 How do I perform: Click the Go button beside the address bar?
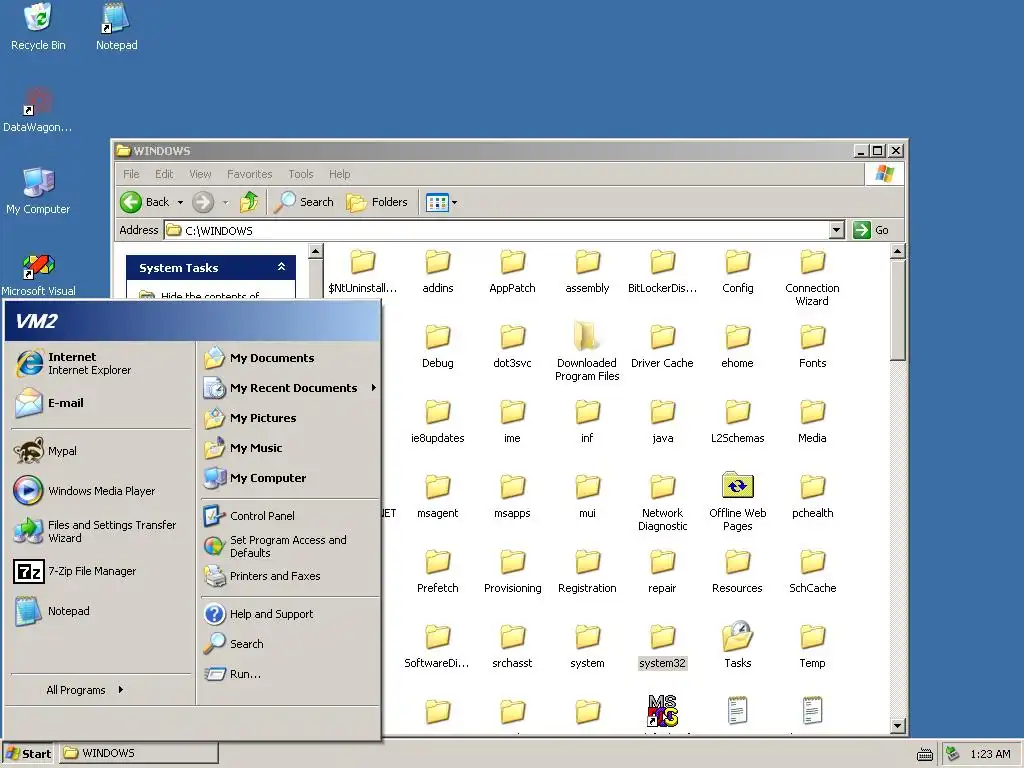coord(872,230)
